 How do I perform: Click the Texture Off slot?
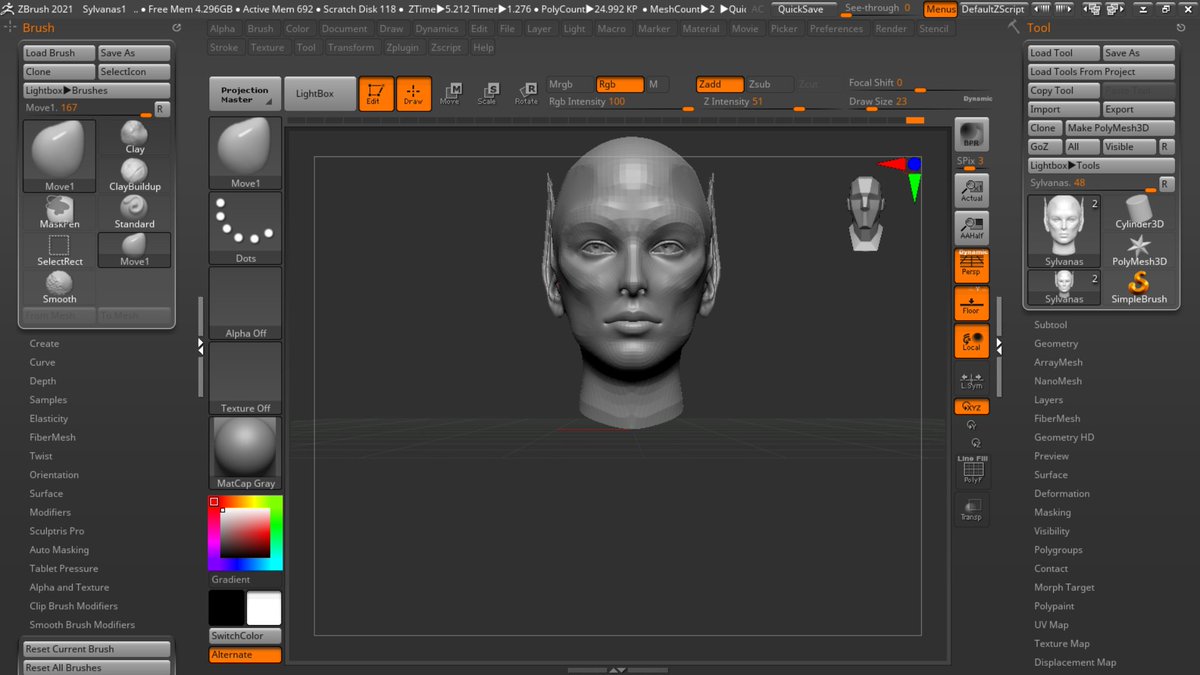pos(245,378)
